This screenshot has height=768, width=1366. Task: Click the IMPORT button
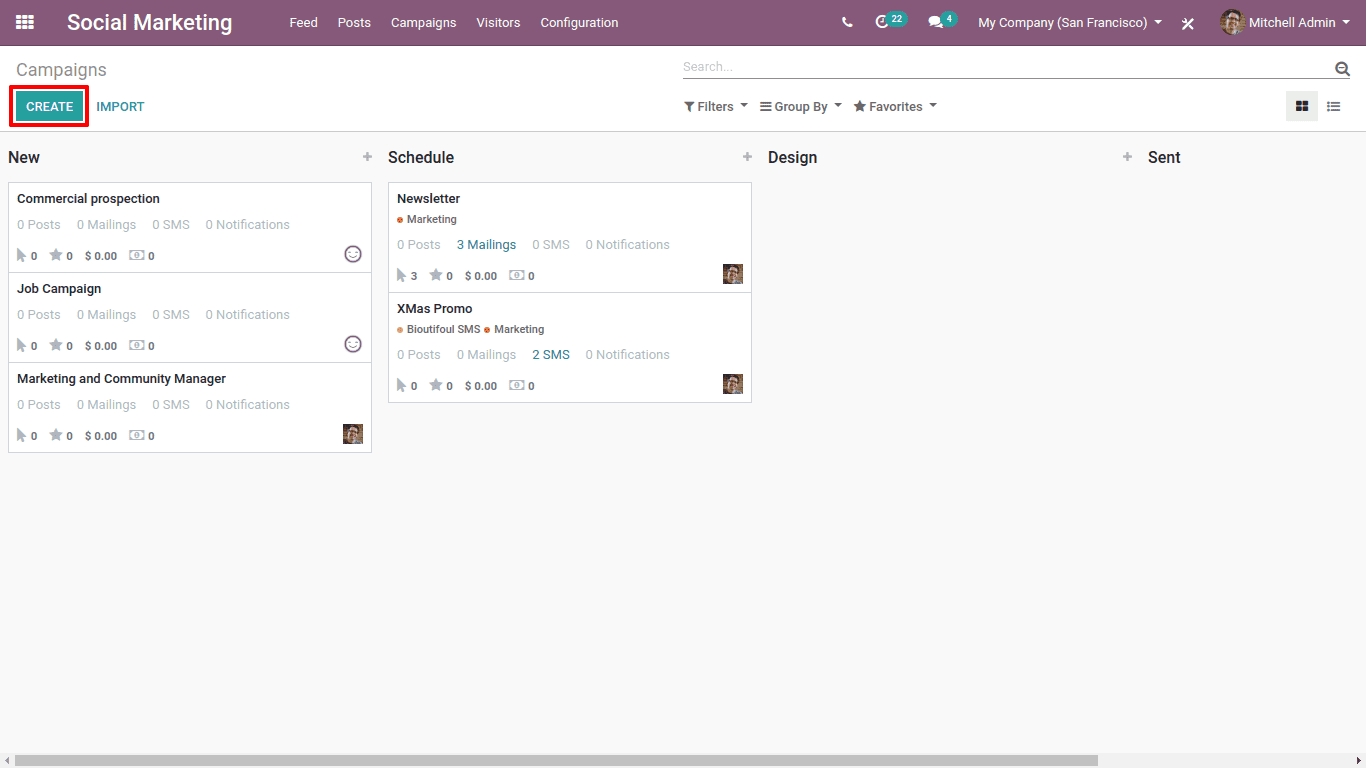pyautogui.click(x=120, y=106)
